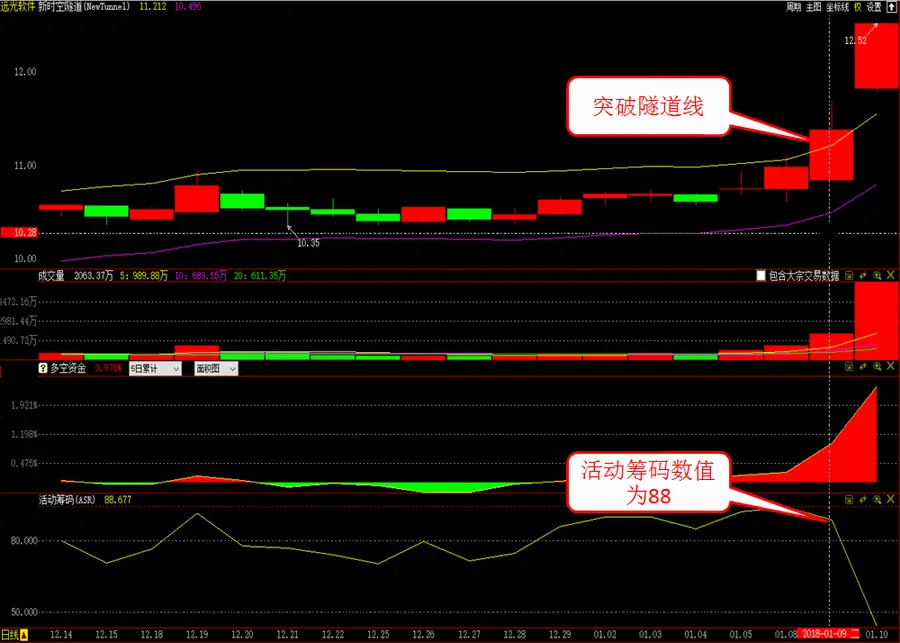
Task: Click the 多空资金 panel's swap indicator icon
Action: (863, 368)
